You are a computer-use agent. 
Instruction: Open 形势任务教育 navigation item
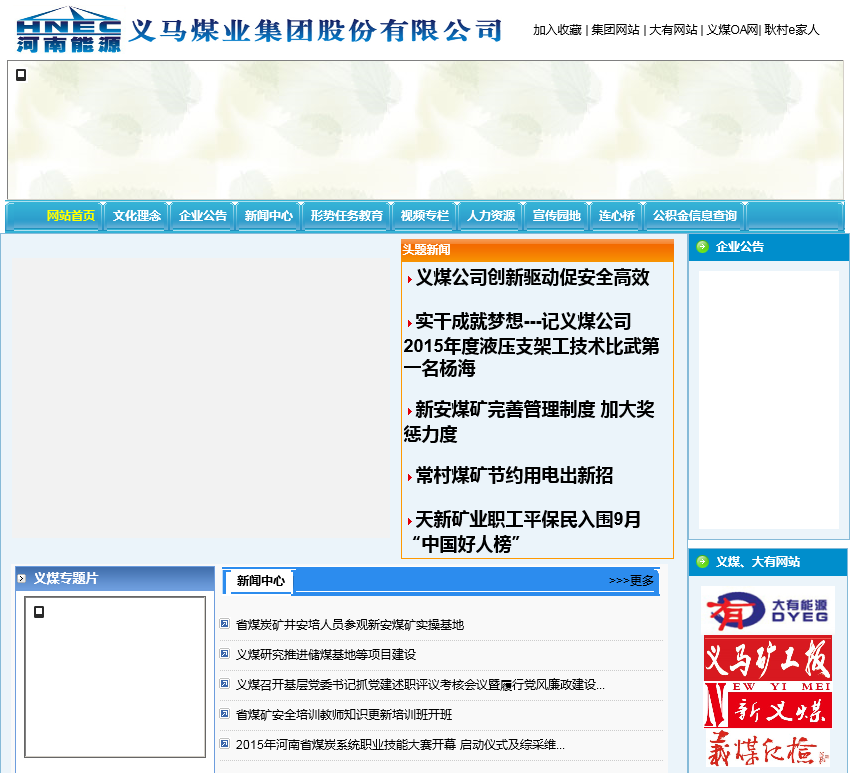click(346, 216)
